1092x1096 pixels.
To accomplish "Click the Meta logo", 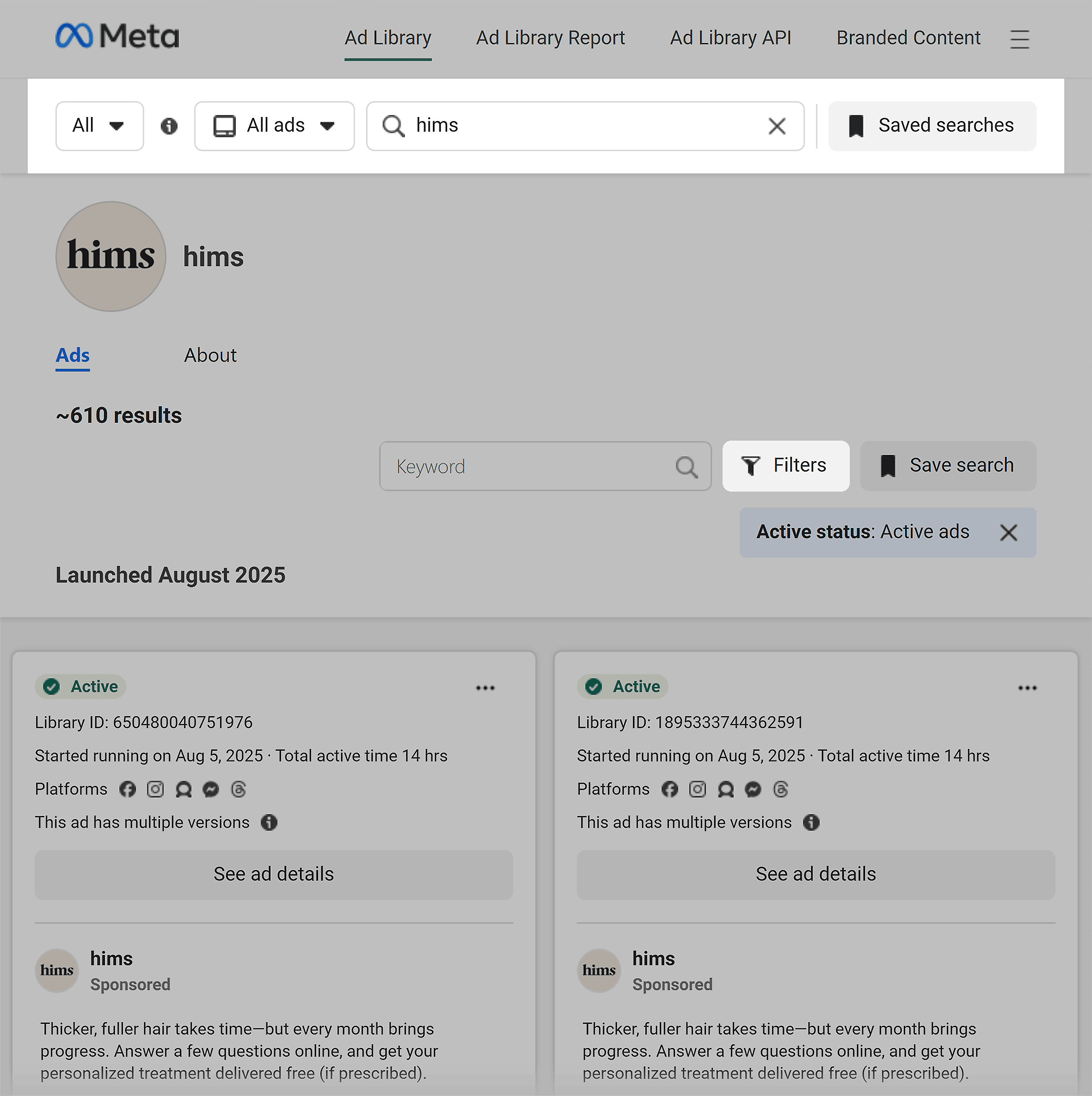I will tap(117, 36).
